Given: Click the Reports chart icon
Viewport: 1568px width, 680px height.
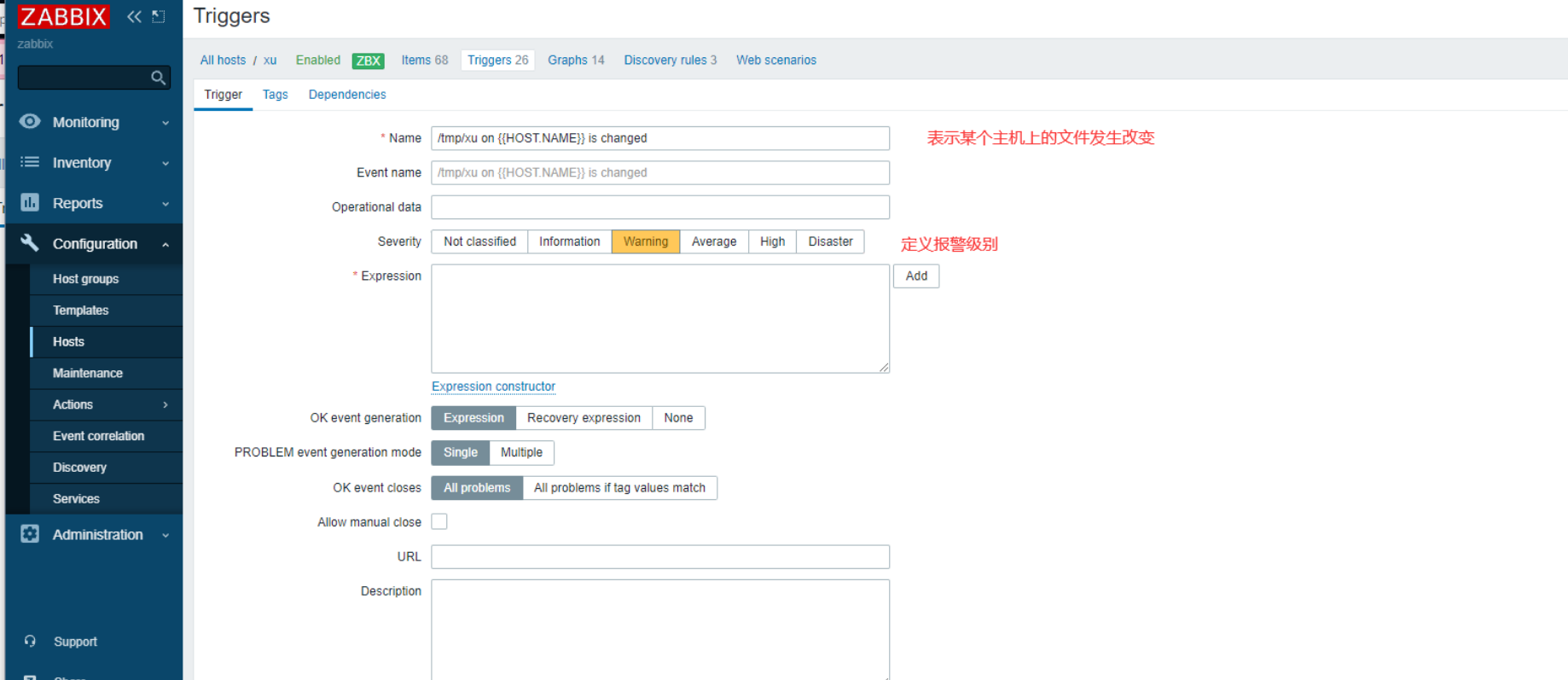Looking at the screenshot, I should point(30,202).
